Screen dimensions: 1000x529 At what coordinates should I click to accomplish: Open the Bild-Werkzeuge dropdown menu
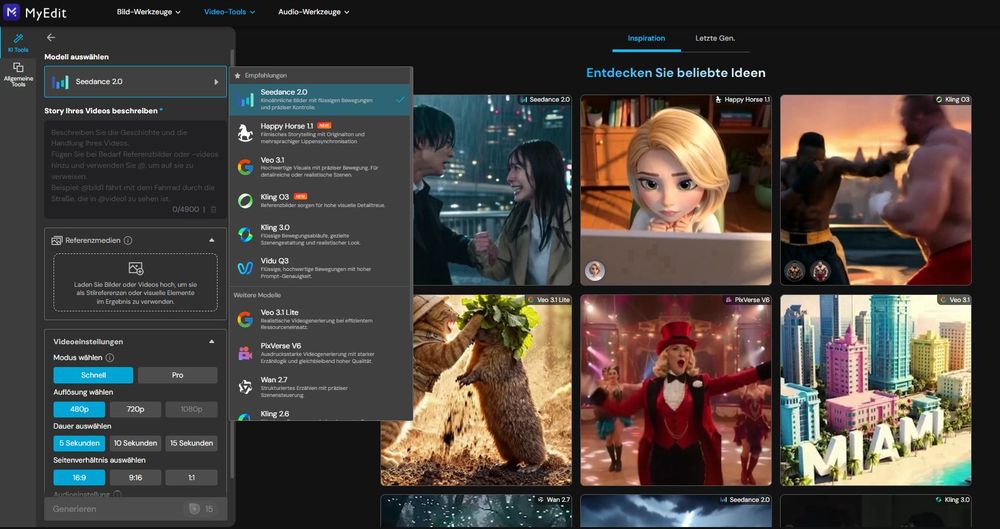(x=149, y=11)
